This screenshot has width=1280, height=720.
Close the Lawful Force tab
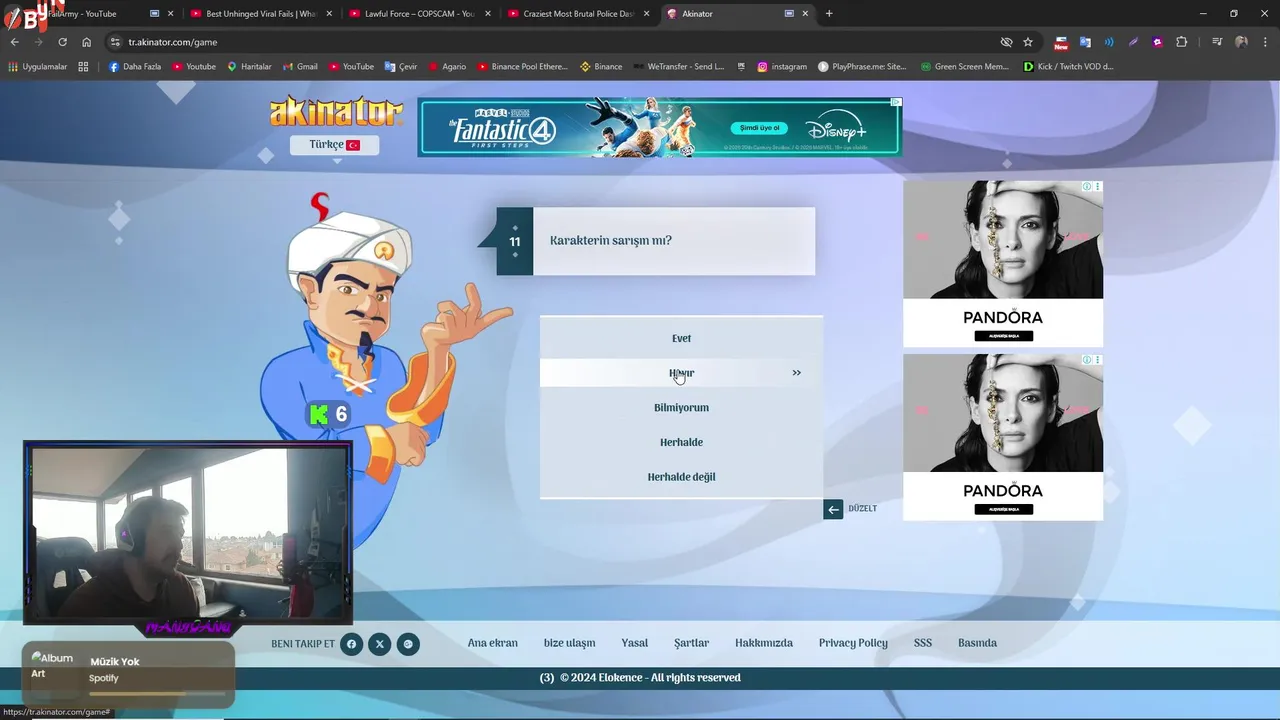[x=488, y=14]
